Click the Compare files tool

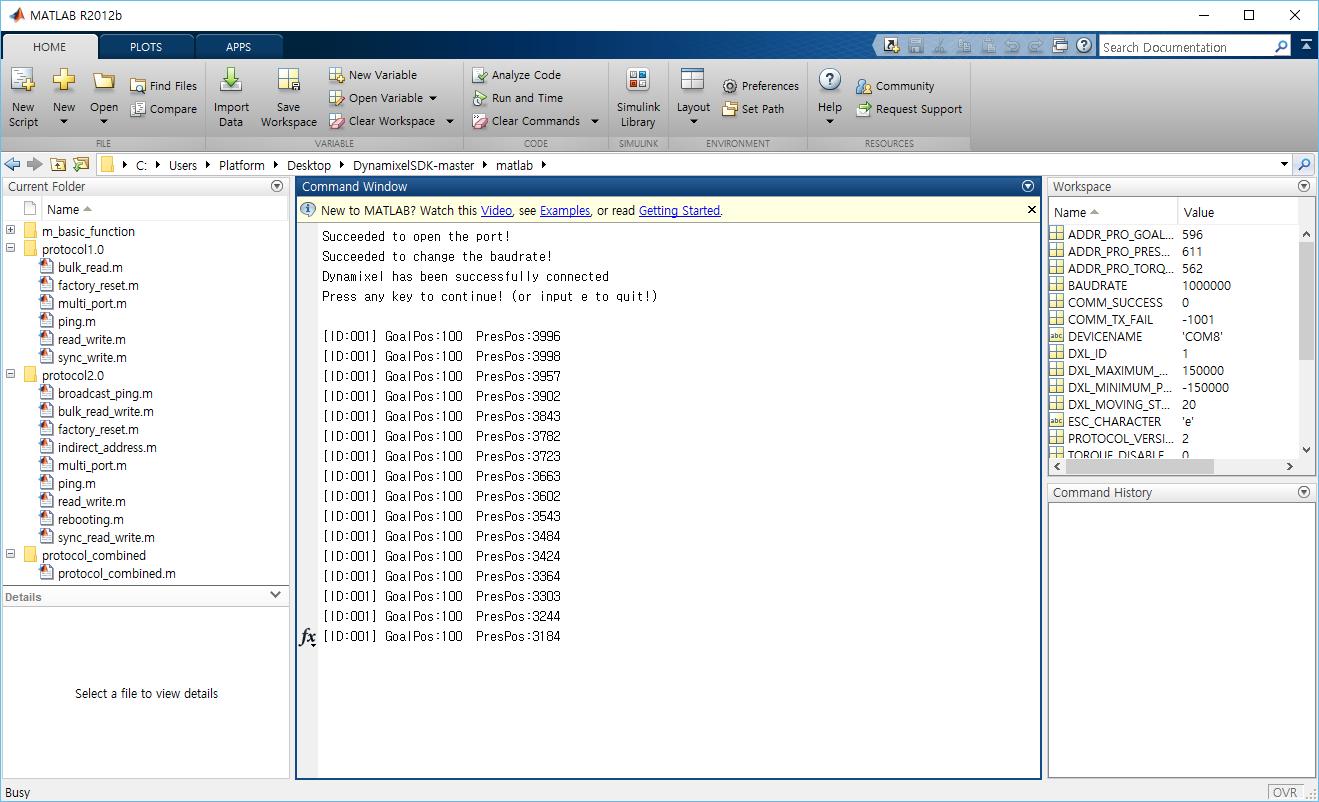click(163, 109)
